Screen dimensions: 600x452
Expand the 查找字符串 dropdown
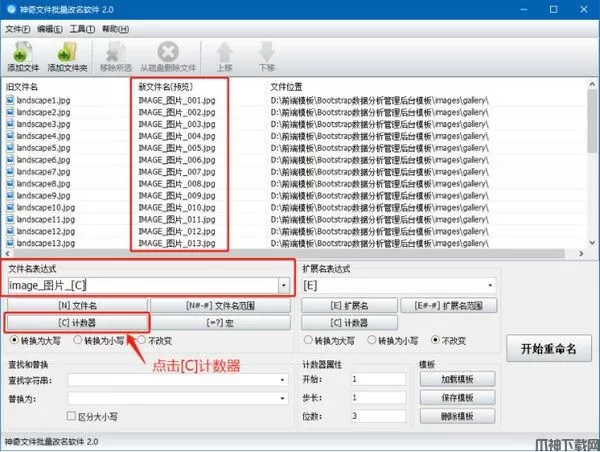coord(282,380)
